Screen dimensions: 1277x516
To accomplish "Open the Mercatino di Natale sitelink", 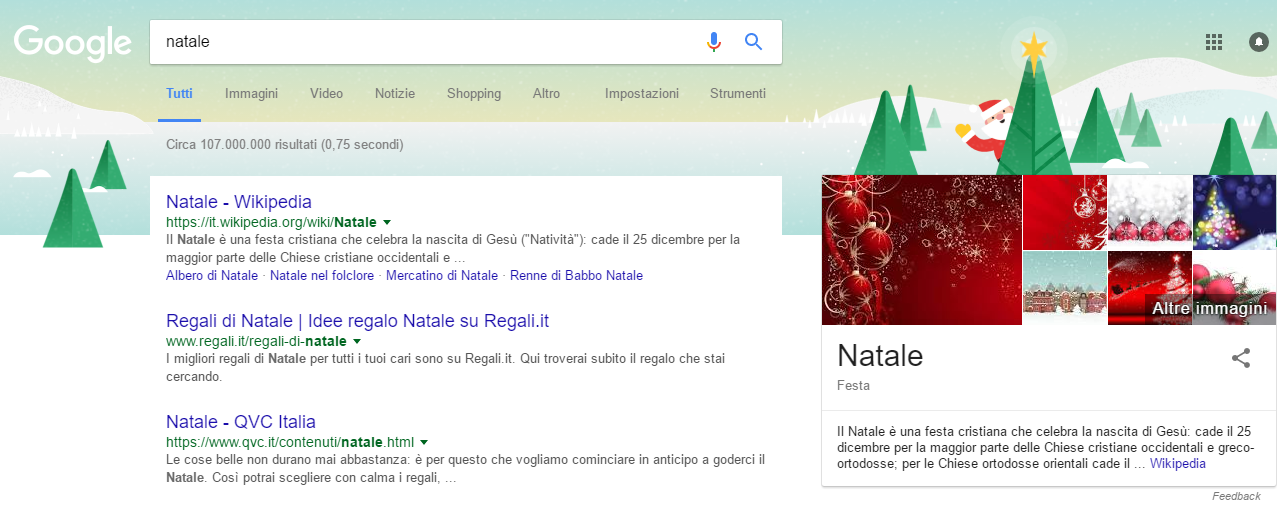I will pyautogui.click(x=442, y=276).
